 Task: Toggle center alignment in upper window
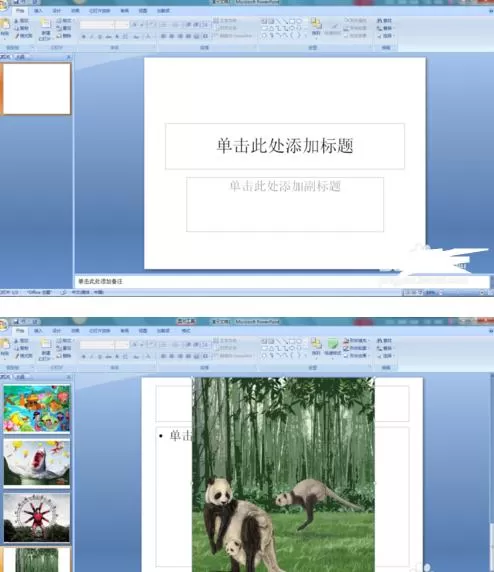[171, 36]
